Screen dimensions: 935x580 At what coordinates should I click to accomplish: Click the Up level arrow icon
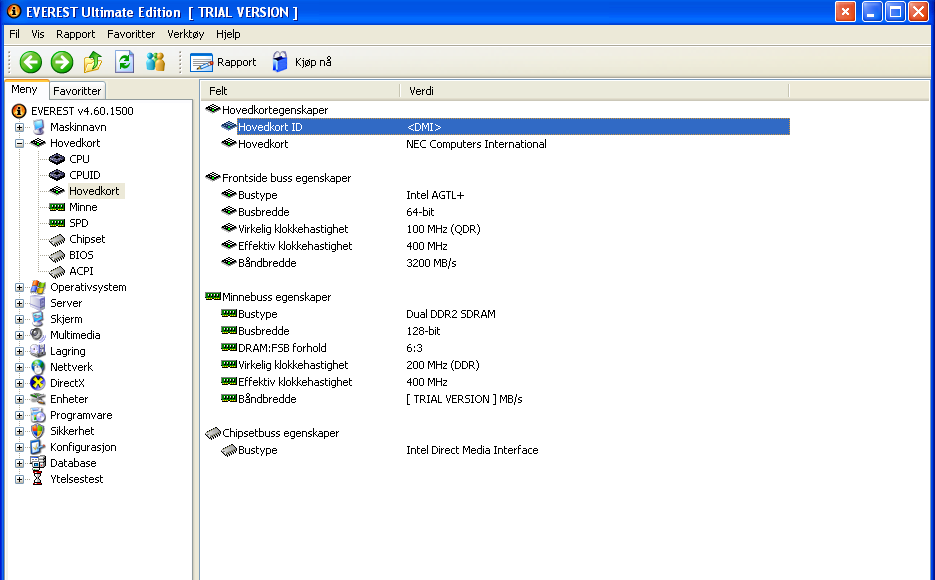tap(93, 62)
